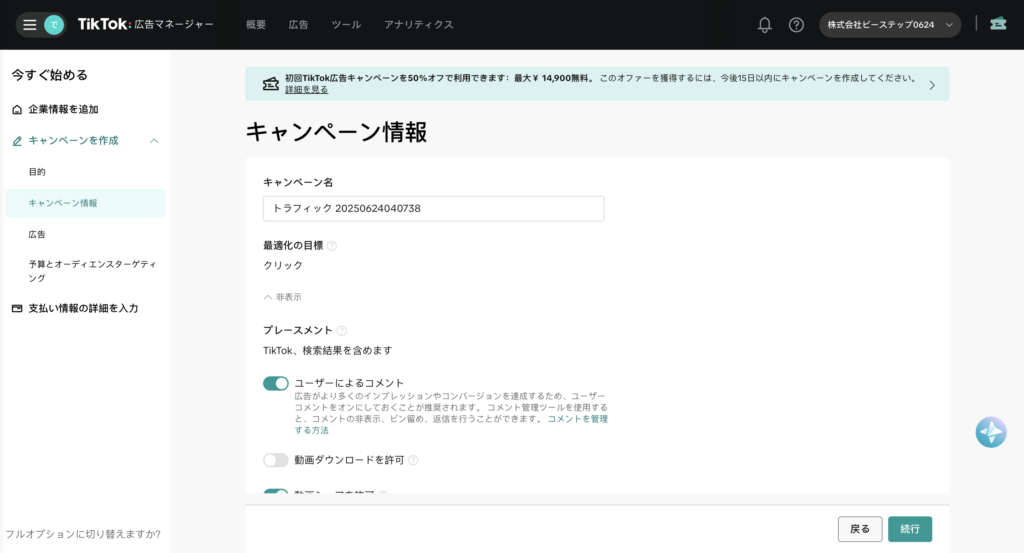Open the アナリティクス menu
The image size is (1024, 553).
coord(419,25)
